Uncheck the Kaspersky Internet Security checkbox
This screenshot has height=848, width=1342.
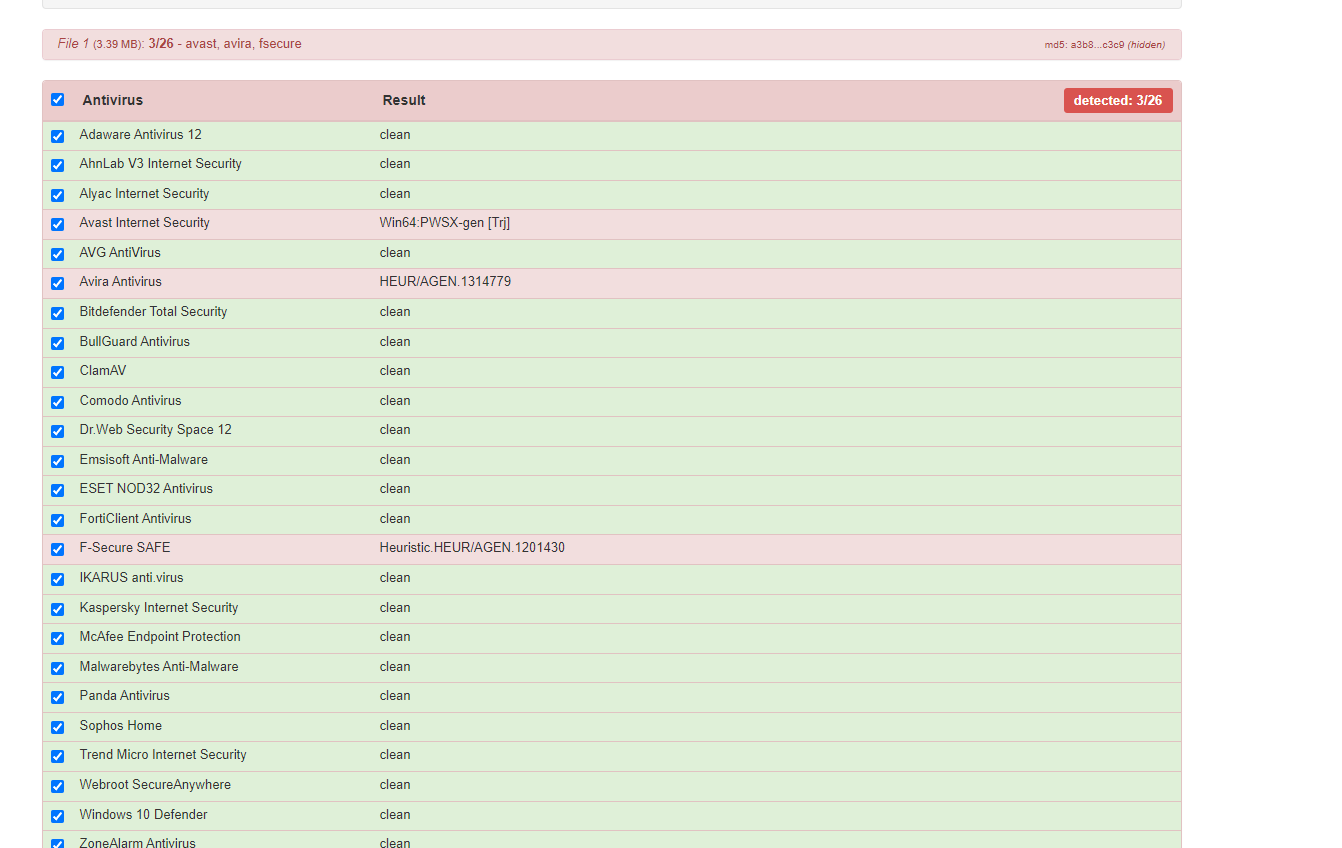point(57,609)
